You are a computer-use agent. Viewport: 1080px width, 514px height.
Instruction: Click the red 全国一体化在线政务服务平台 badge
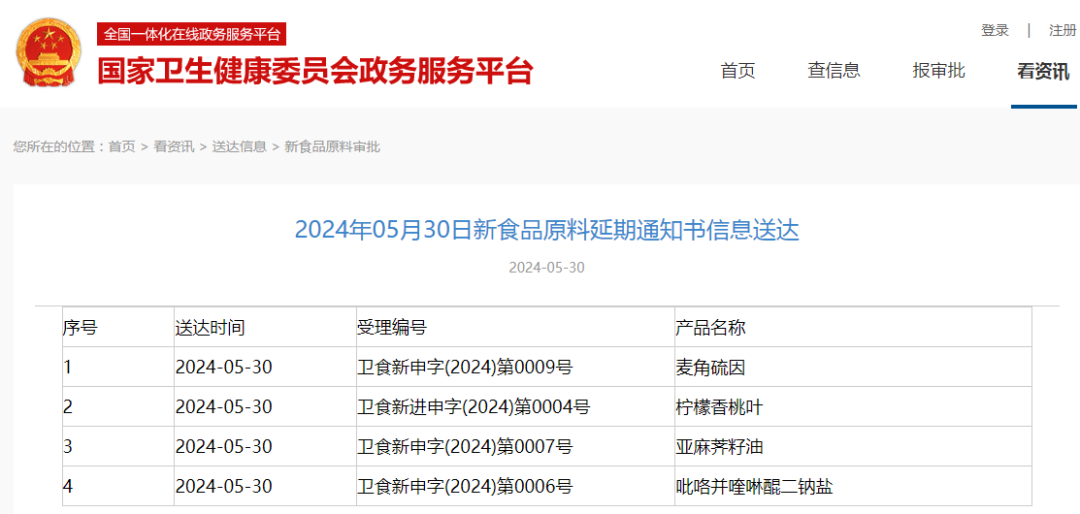(192, 34)
